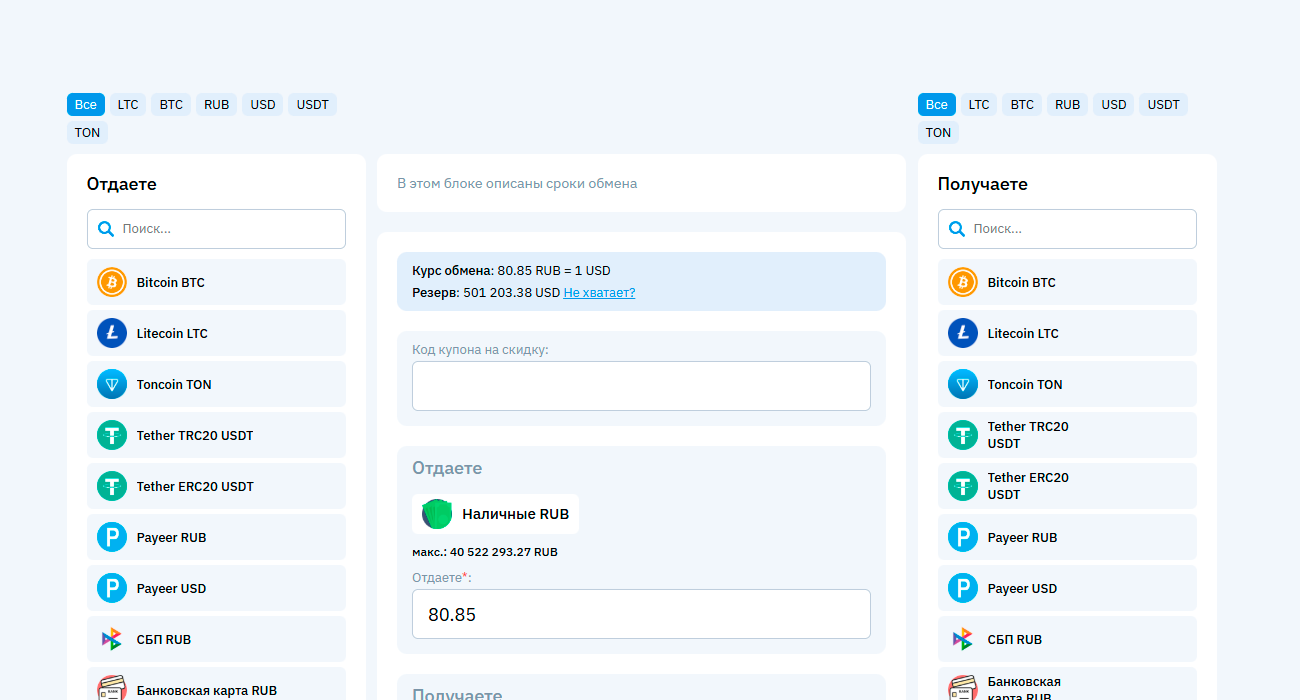Viewport: 1300px width, 700px height.
Task: Click the Наличные RUB cash icon
Action: 437,514
